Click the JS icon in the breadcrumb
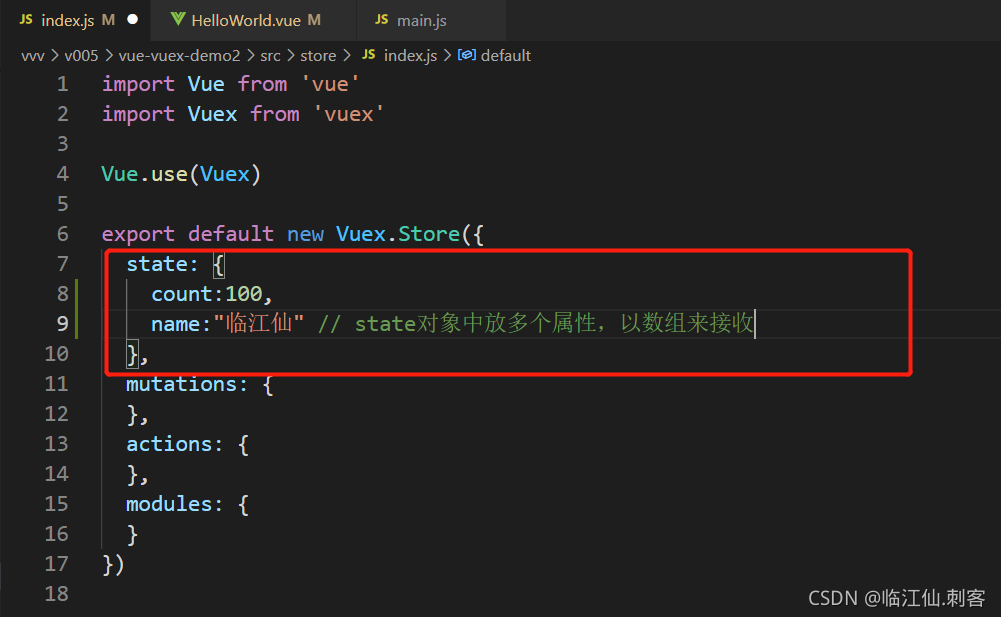The image size is (1001, 617). (368, 55)
